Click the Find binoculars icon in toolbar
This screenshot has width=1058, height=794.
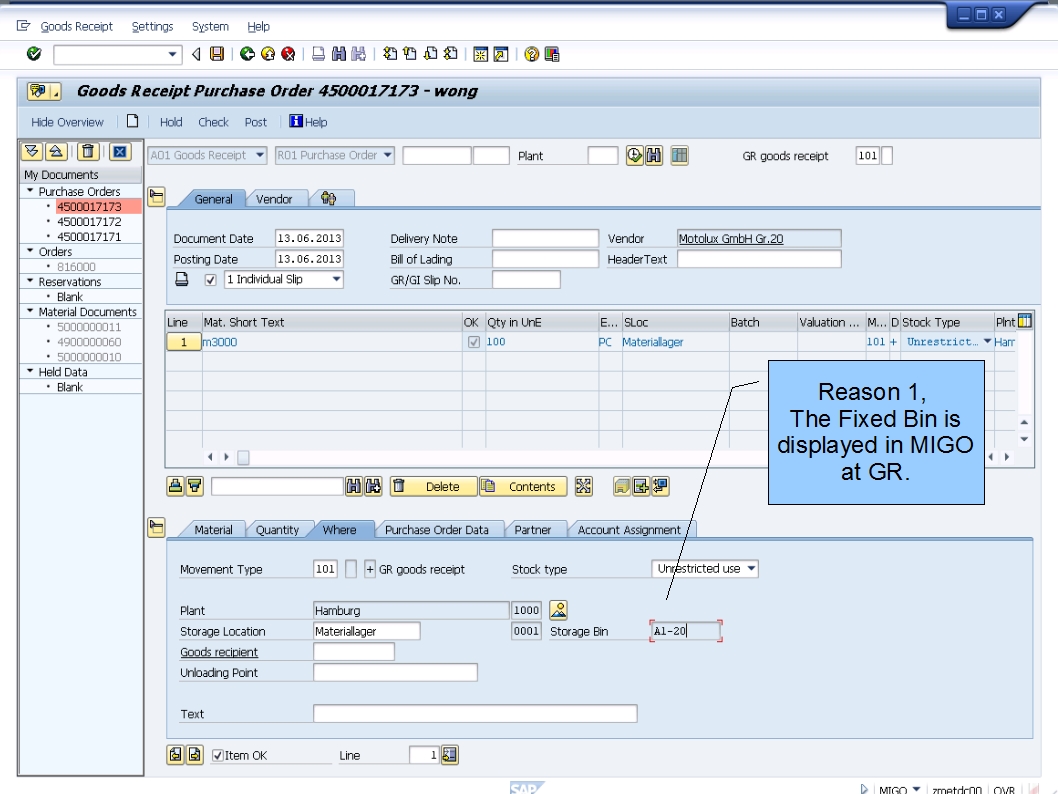click(x=339, y=54)
